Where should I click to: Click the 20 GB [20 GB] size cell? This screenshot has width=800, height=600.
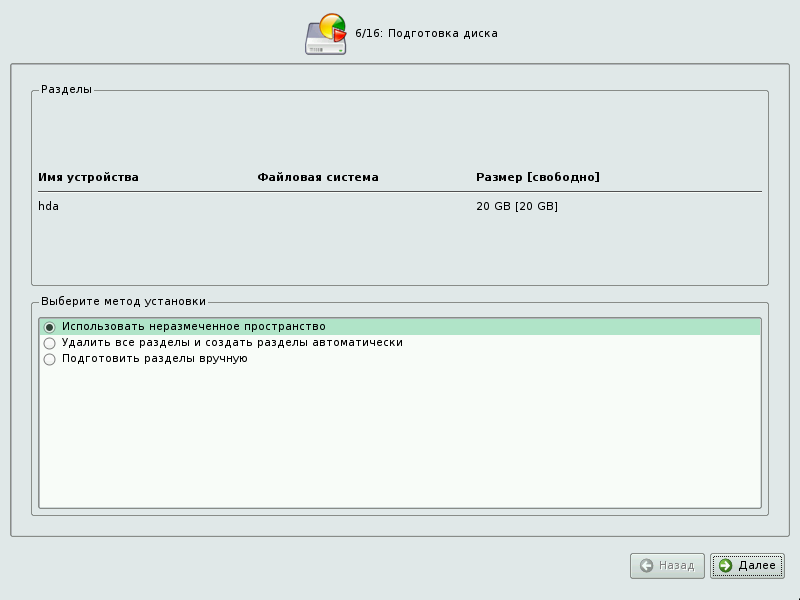pyautogui.click(x=516, y=207)
